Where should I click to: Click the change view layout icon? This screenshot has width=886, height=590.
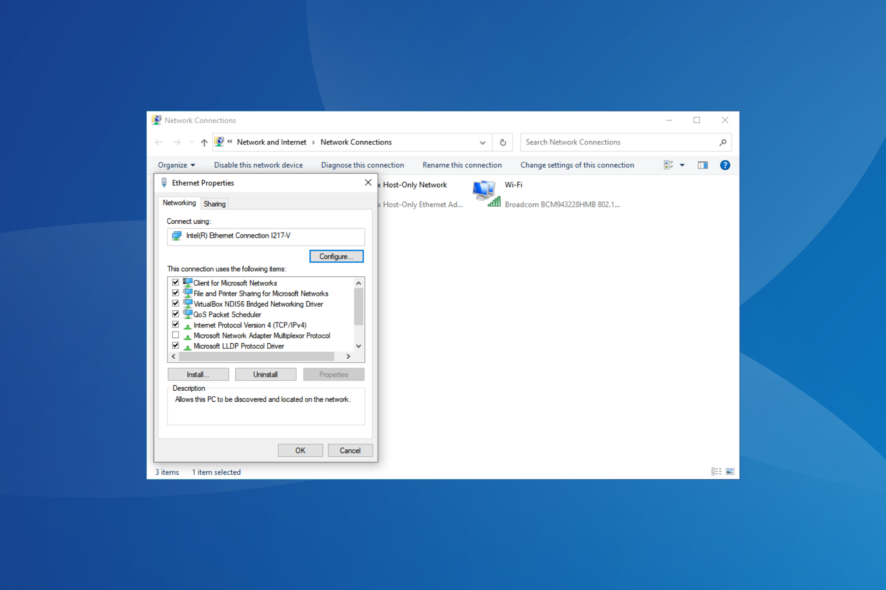pyautogui.click(x=668, y=165)
